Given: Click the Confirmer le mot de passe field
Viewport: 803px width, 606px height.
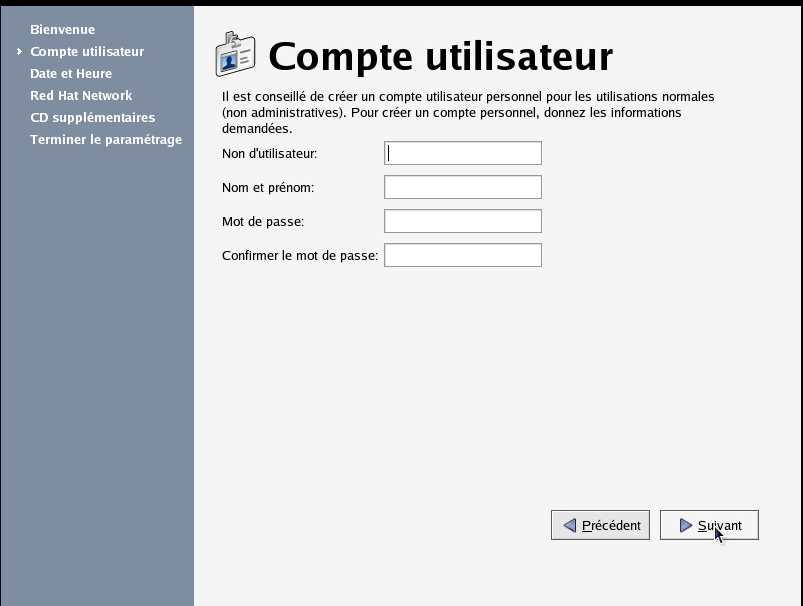Looking at the screenshot, I should (463, 255).
